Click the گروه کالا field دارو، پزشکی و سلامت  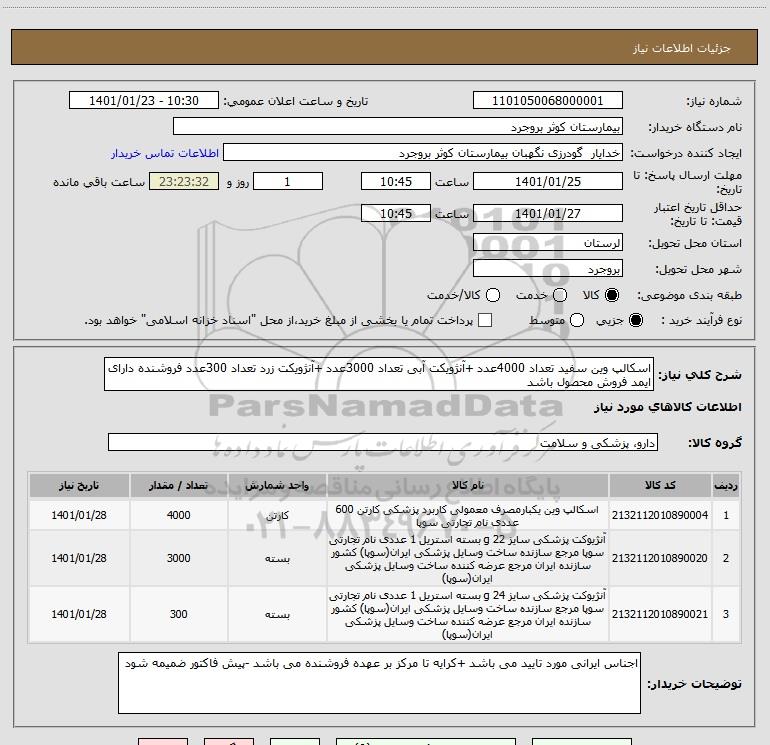[383, 442]
